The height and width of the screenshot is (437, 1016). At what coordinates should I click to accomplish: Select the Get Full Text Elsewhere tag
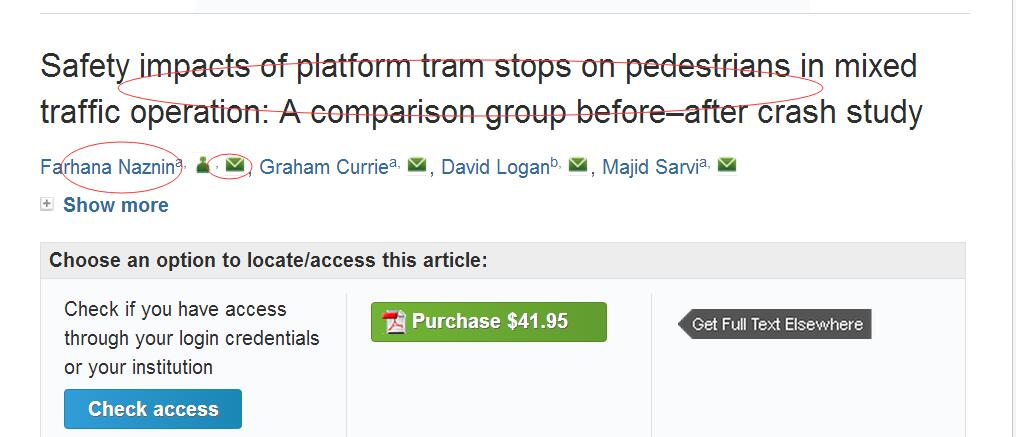coord(775,324)
